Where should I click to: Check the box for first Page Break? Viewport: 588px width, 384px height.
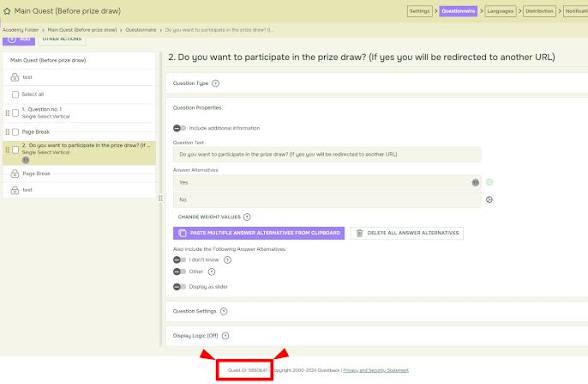15,132
